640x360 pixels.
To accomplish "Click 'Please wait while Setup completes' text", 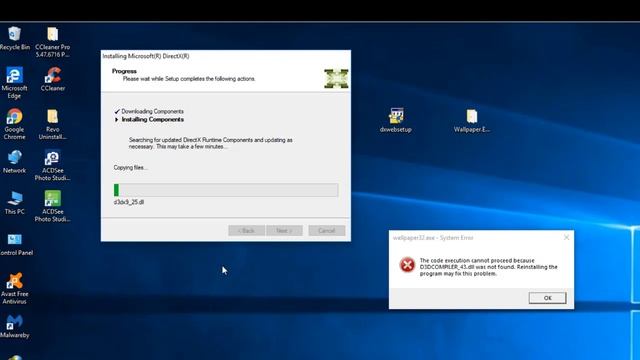I will tap(189, 79).
